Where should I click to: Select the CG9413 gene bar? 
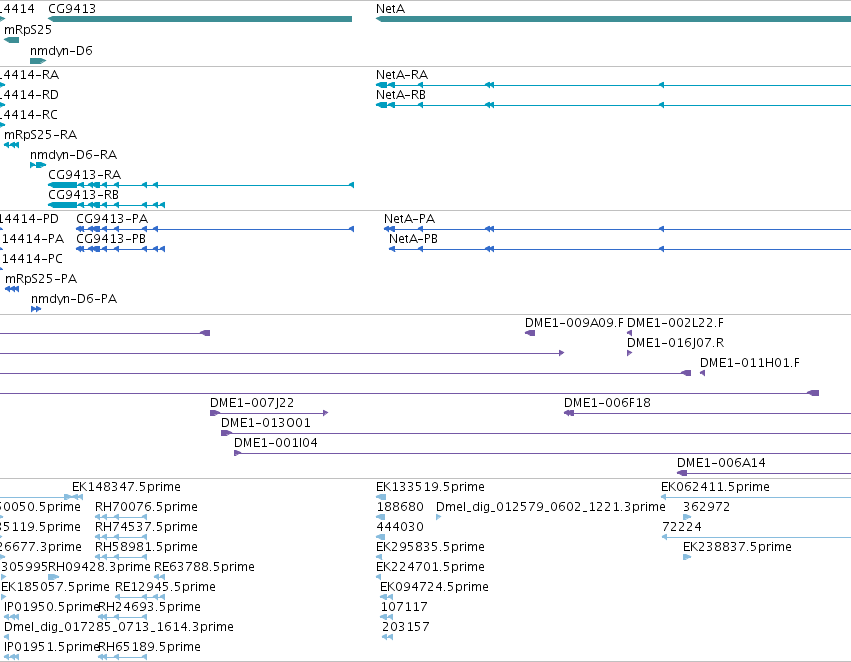[200, 19]
